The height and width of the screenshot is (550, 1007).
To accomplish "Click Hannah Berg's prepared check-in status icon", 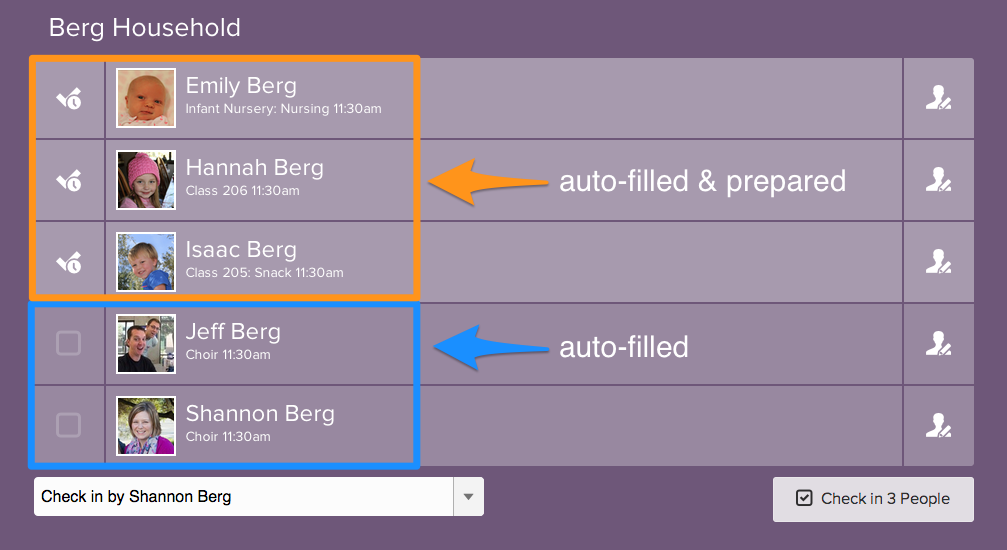I will [x=68, y=181].
